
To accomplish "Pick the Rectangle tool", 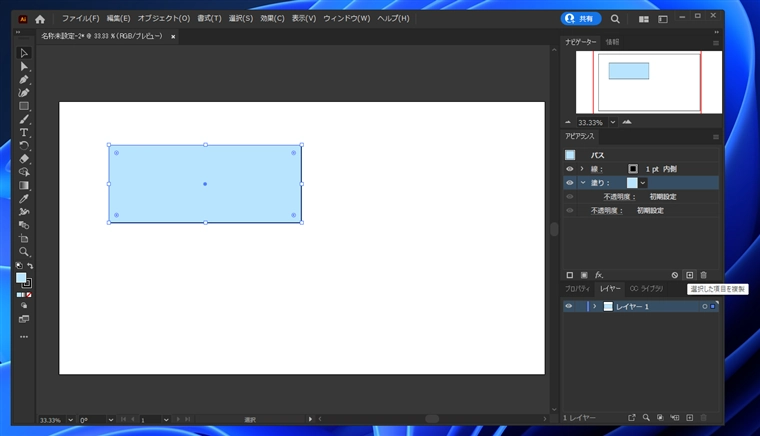I will click(24, 106).
